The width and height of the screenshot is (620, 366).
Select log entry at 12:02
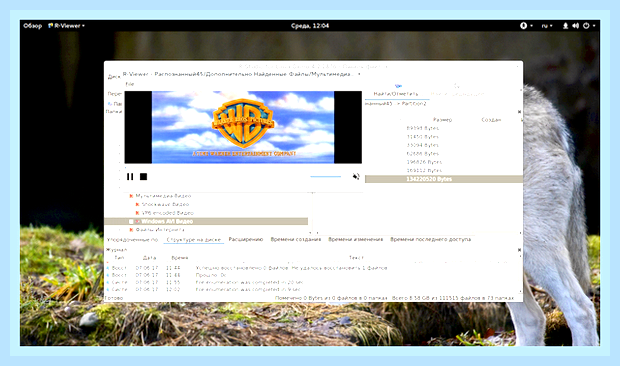(312, 289)
